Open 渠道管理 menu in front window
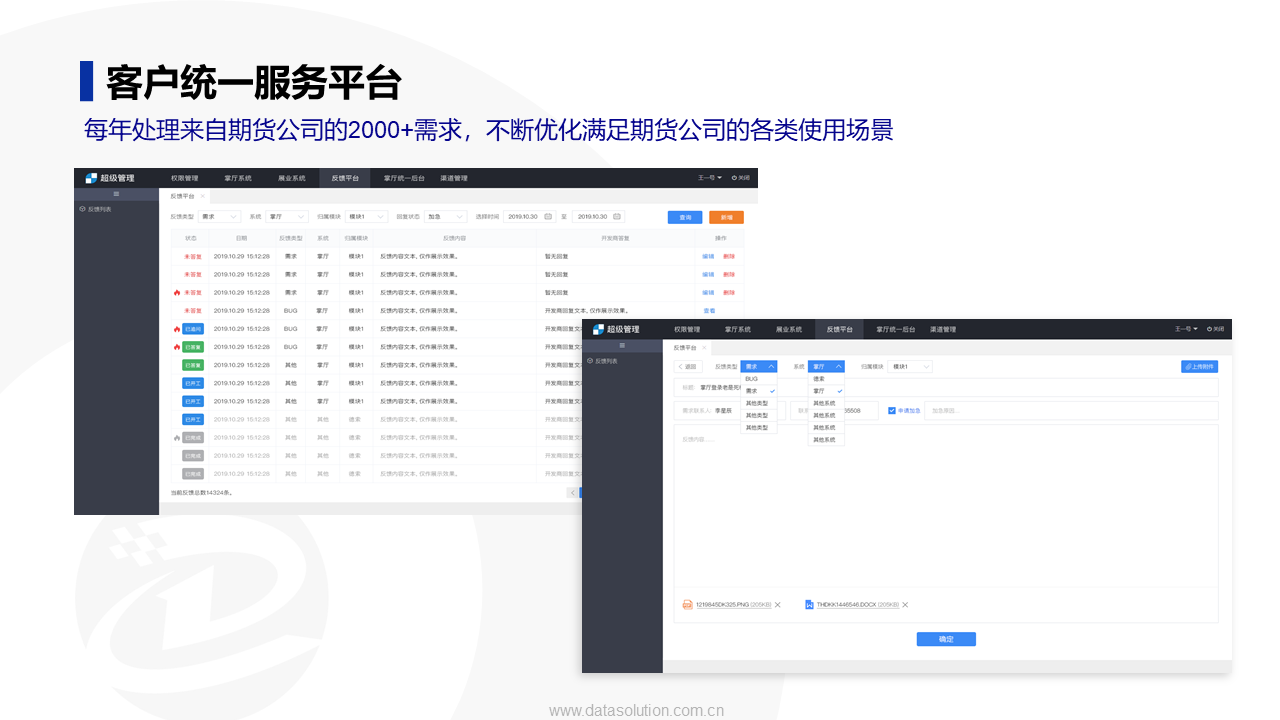This screenshot has height=720, width=1280. point(943,329)
